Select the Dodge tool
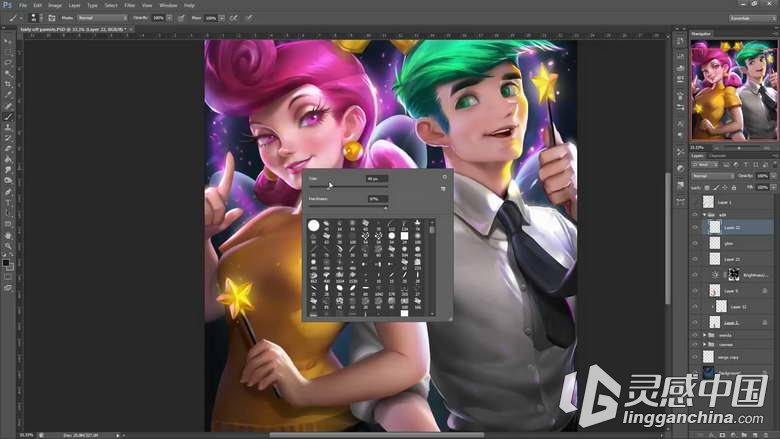 coord(7,180)
